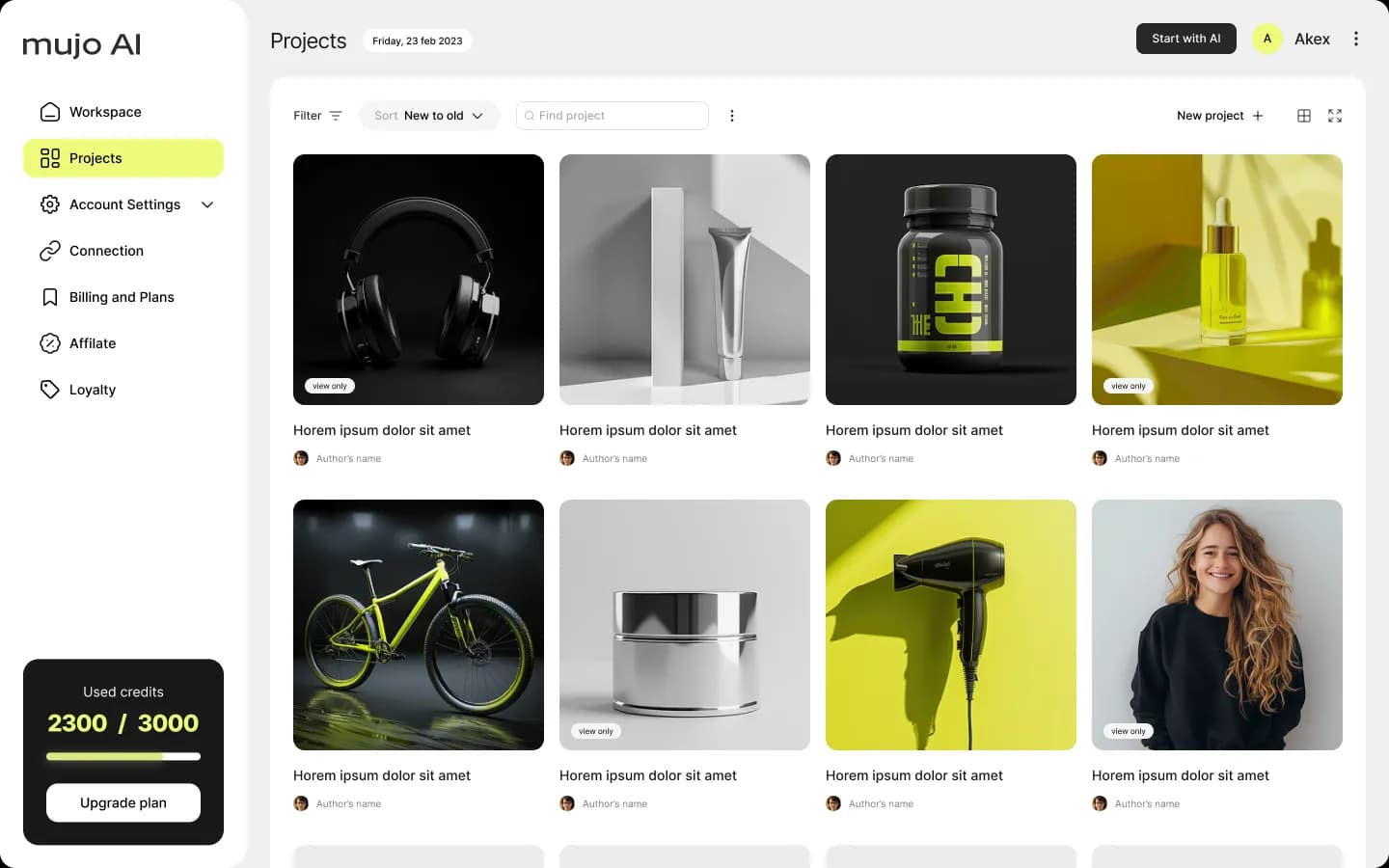This screenshot has width=1389, height=868.
Task: Select the Projects sidebar item
Action: pyautogui.click(x=123, y=158)
